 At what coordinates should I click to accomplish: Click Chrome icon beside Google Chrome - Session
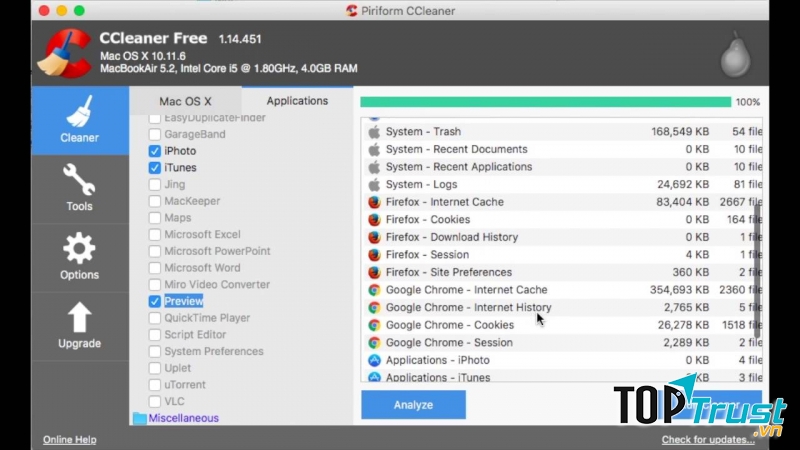[x=374, y=343]
